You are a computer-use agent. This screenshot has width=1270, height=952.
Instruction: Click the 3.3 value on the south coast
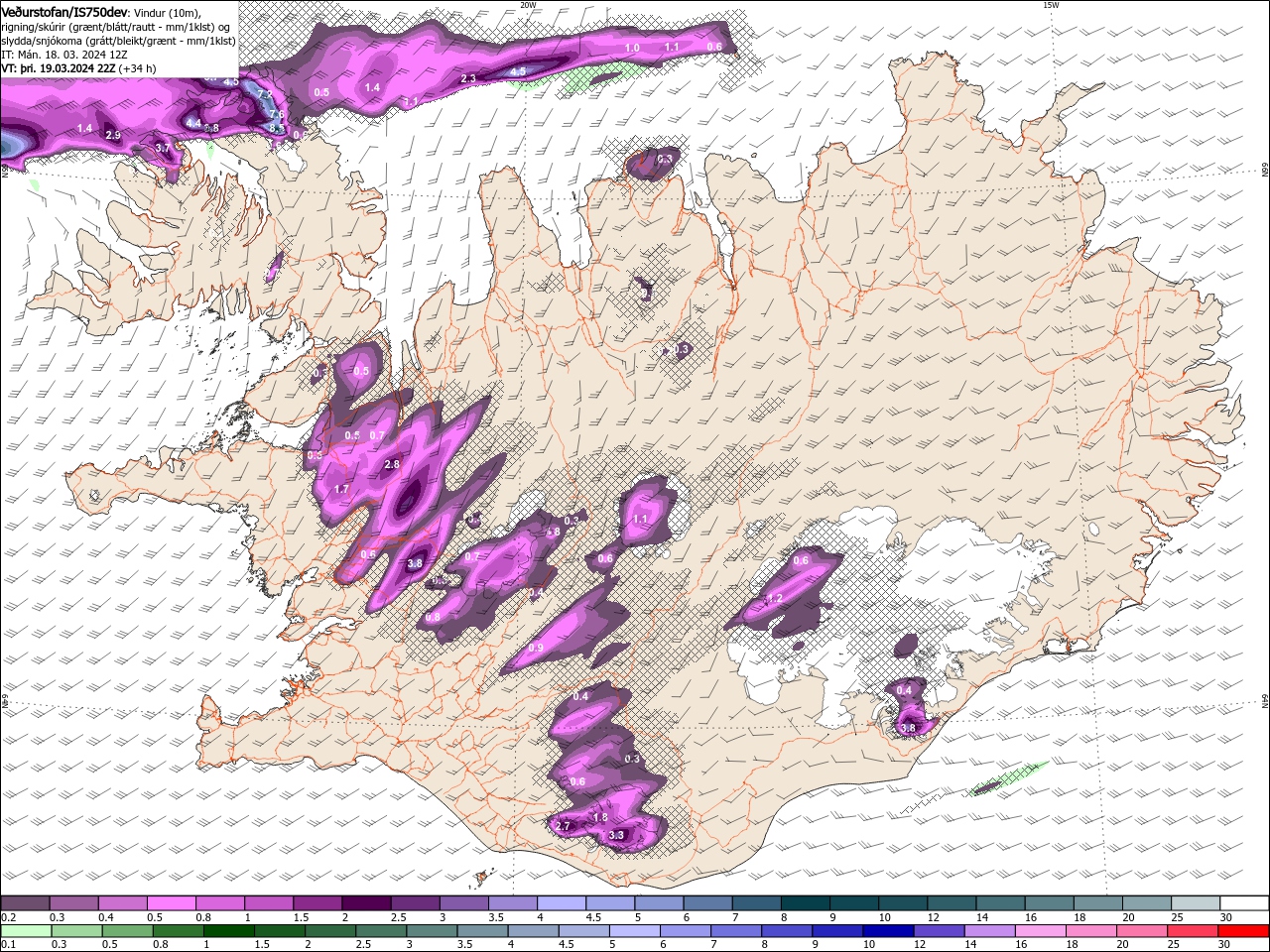tap(616, 835)
